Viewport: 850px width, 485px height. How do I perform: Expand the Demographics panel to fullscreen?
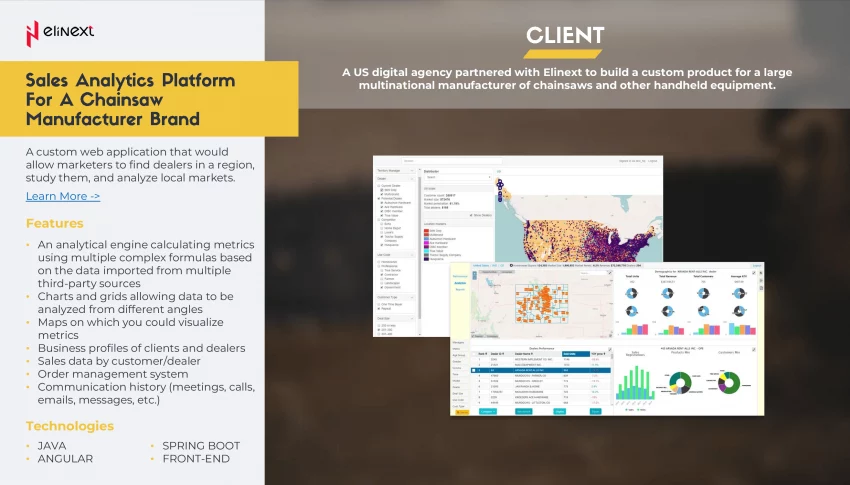click(754, 273)
